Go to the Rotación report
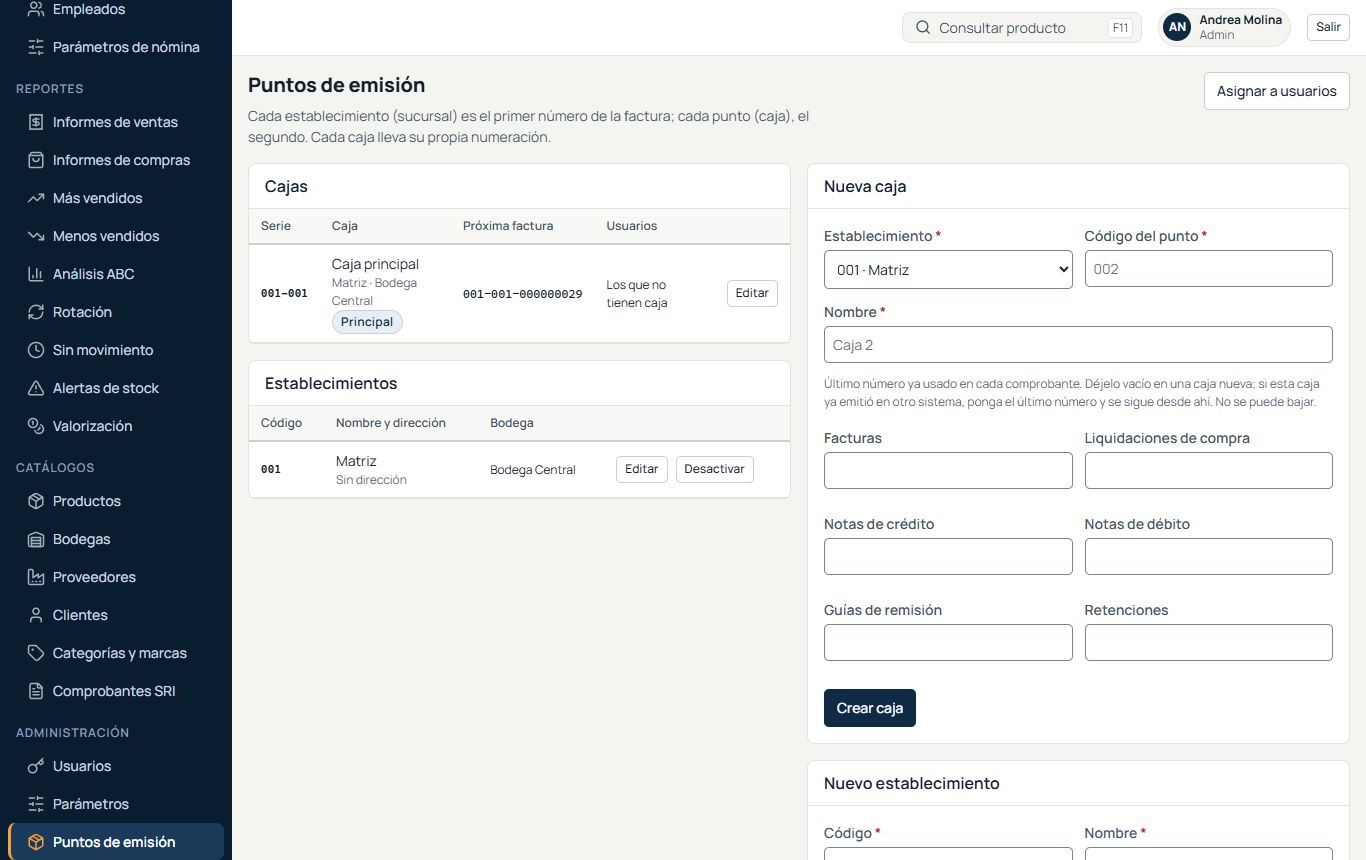Viewport: 1366px width, 860px height. (x=116, y=312)
